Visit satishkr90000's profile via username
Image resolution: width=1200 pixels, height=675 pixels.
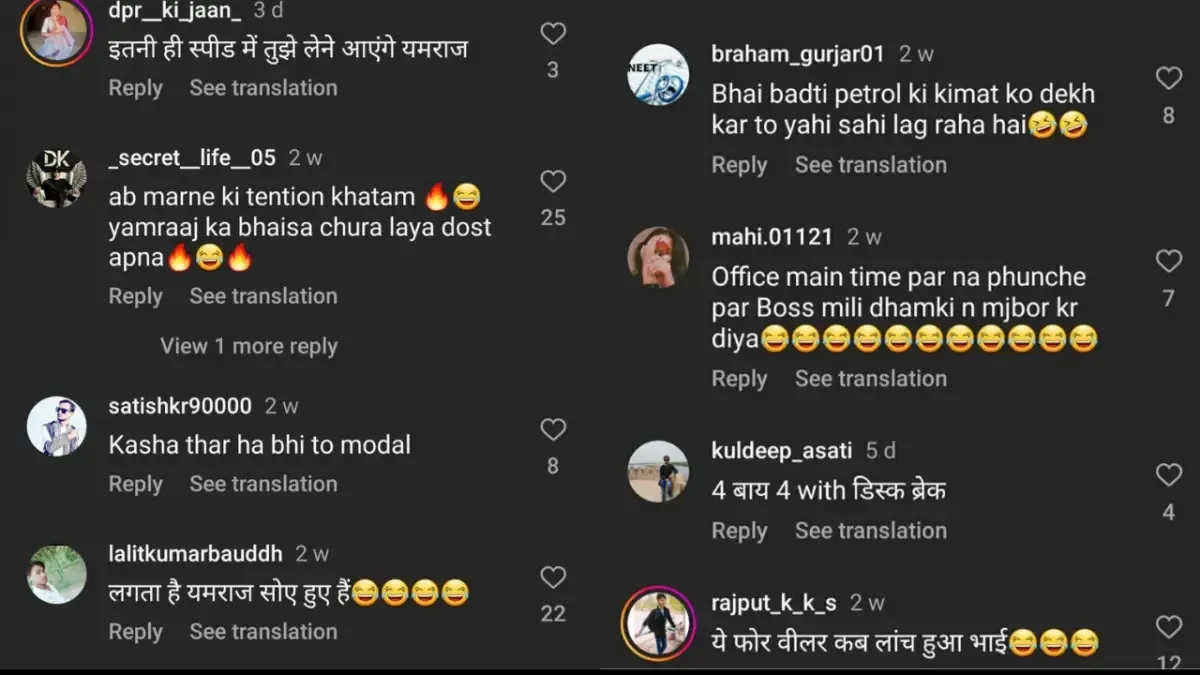180,407
